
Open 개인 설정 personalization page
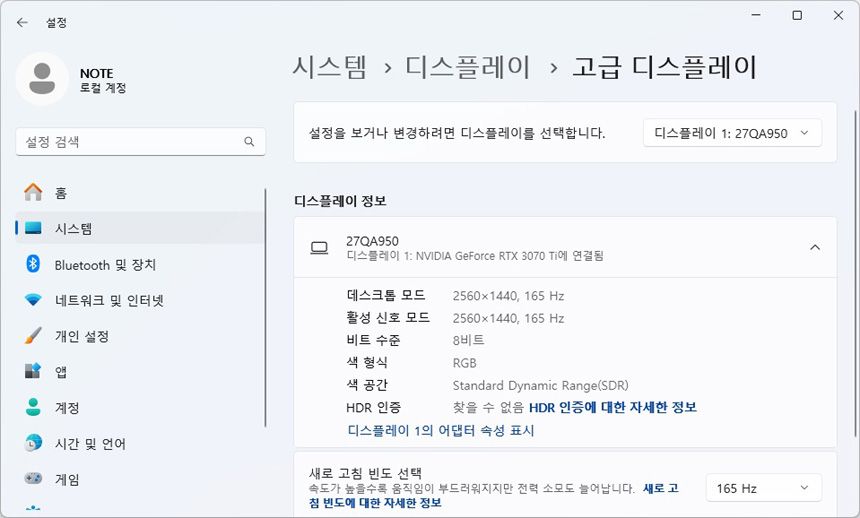pyautogui.click(x=80, y=336)
